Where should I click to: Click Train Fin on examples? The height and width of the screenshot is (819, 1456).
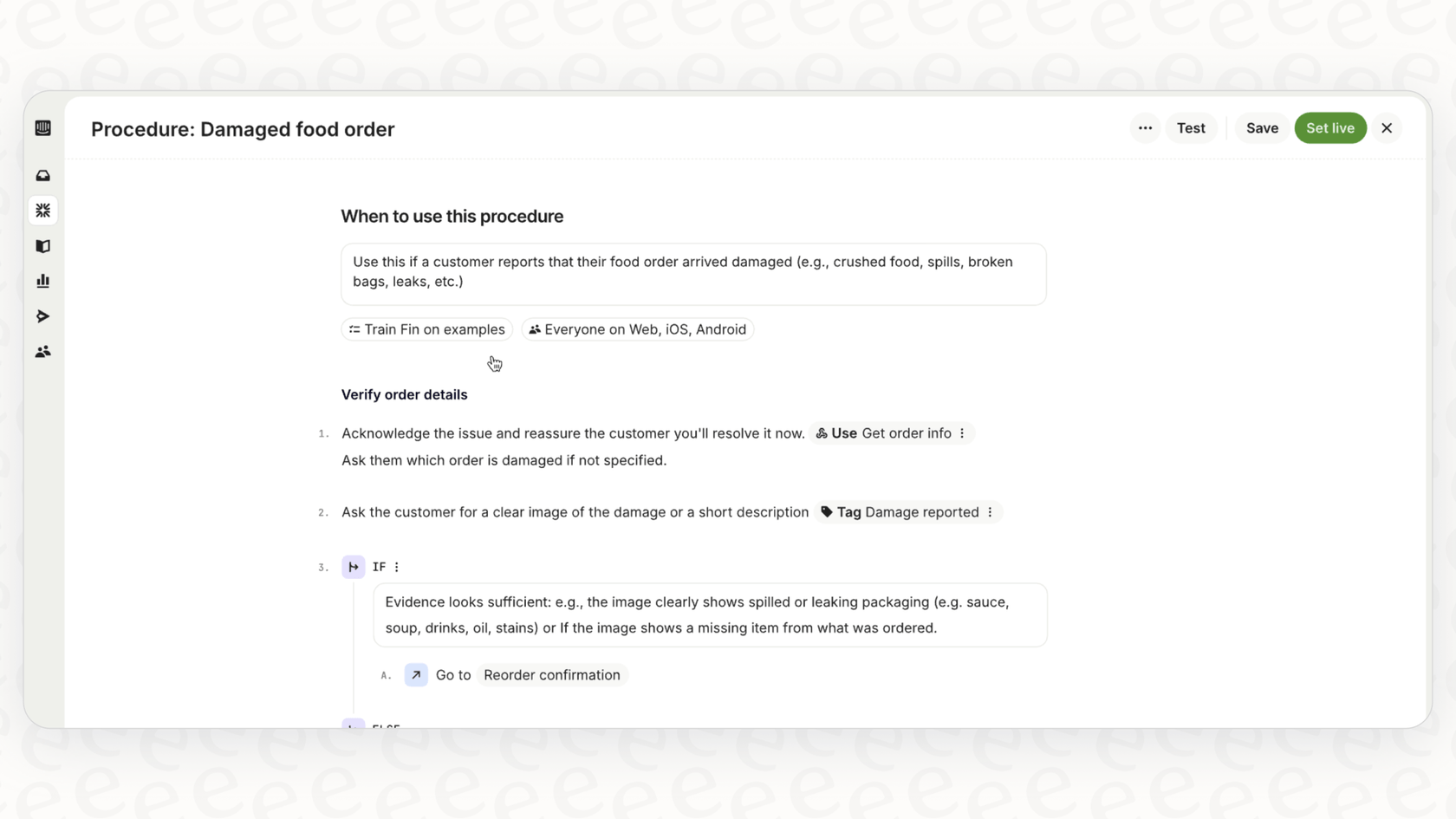(x=426, y=329)
